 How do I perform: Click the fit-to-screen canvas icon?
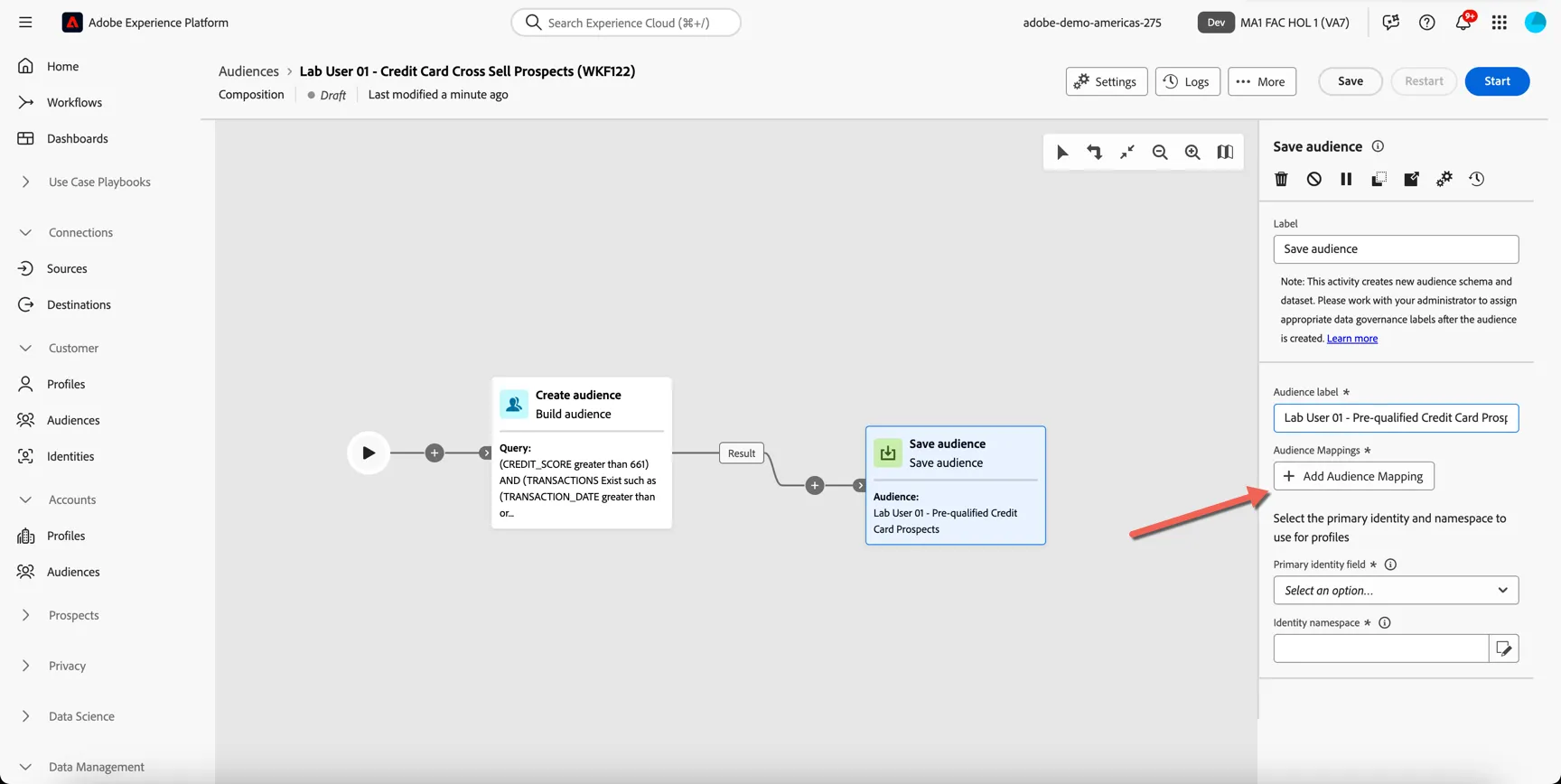click(x=1127, y=153)
